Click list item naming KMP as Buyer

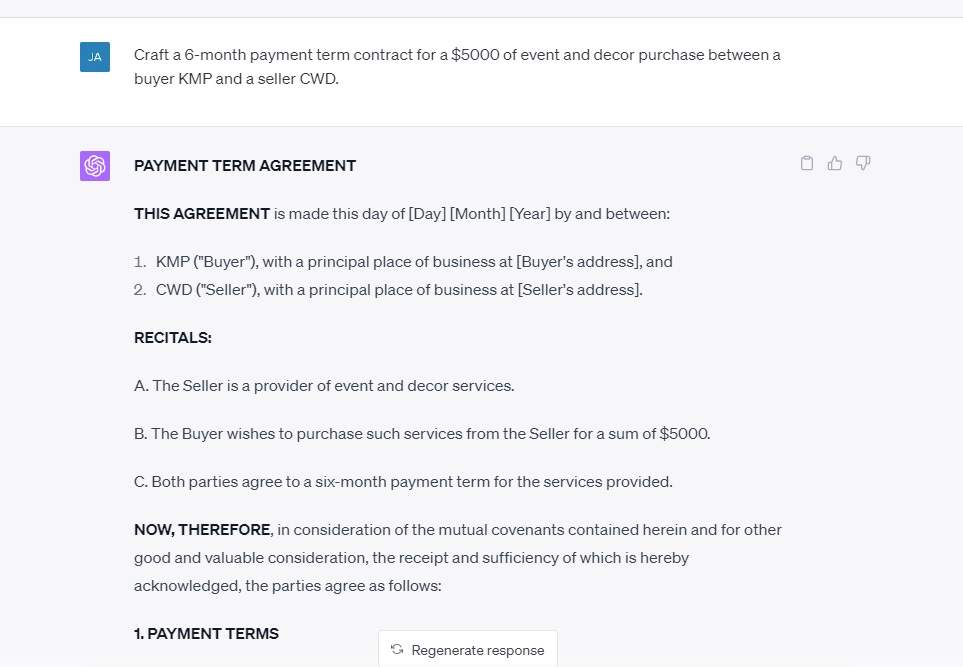pos(414,261)
